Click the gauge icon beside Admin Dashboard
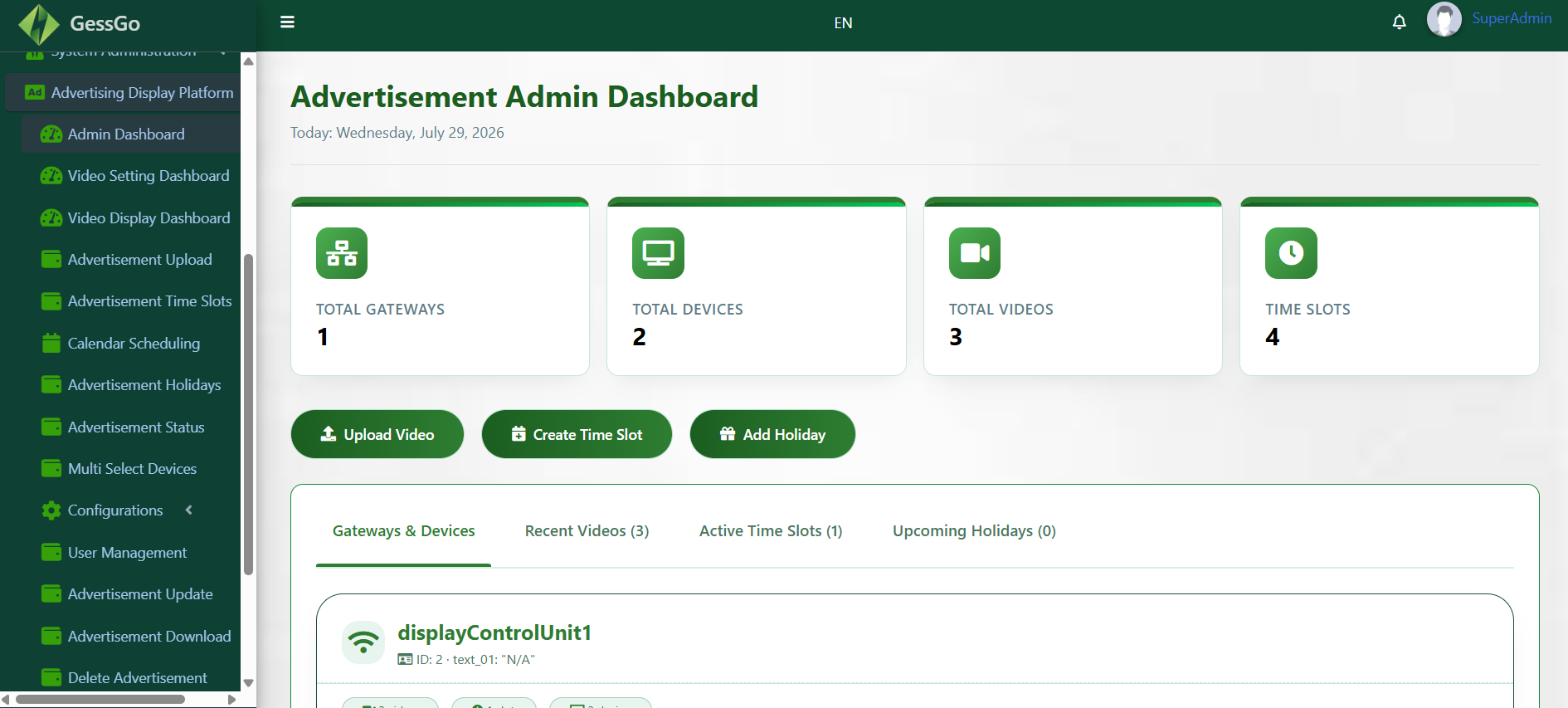The height and width of the screenshot is (708, 1568). [51, 134]
